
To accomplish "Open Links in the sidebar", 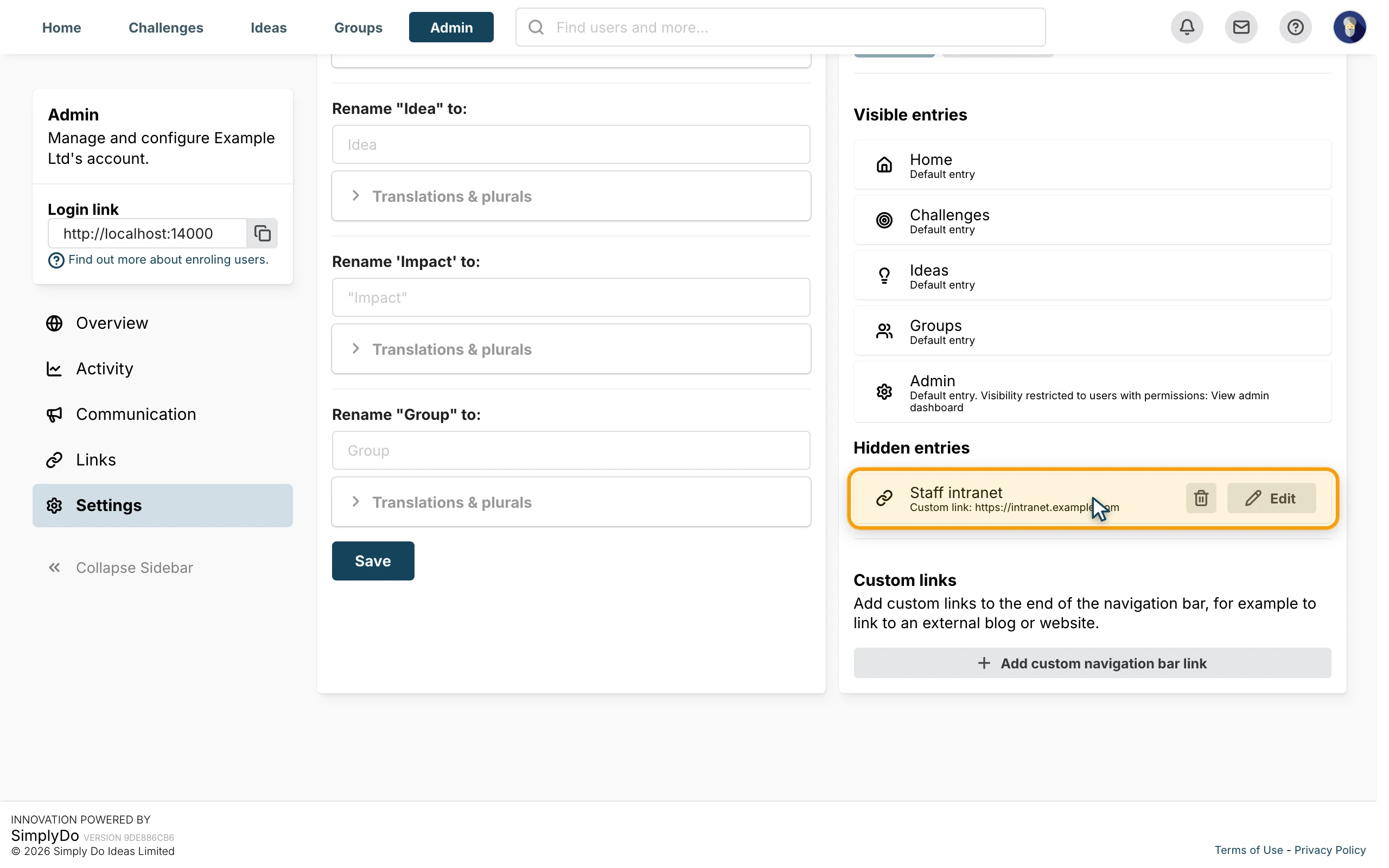I will click(x=162, y=460).
